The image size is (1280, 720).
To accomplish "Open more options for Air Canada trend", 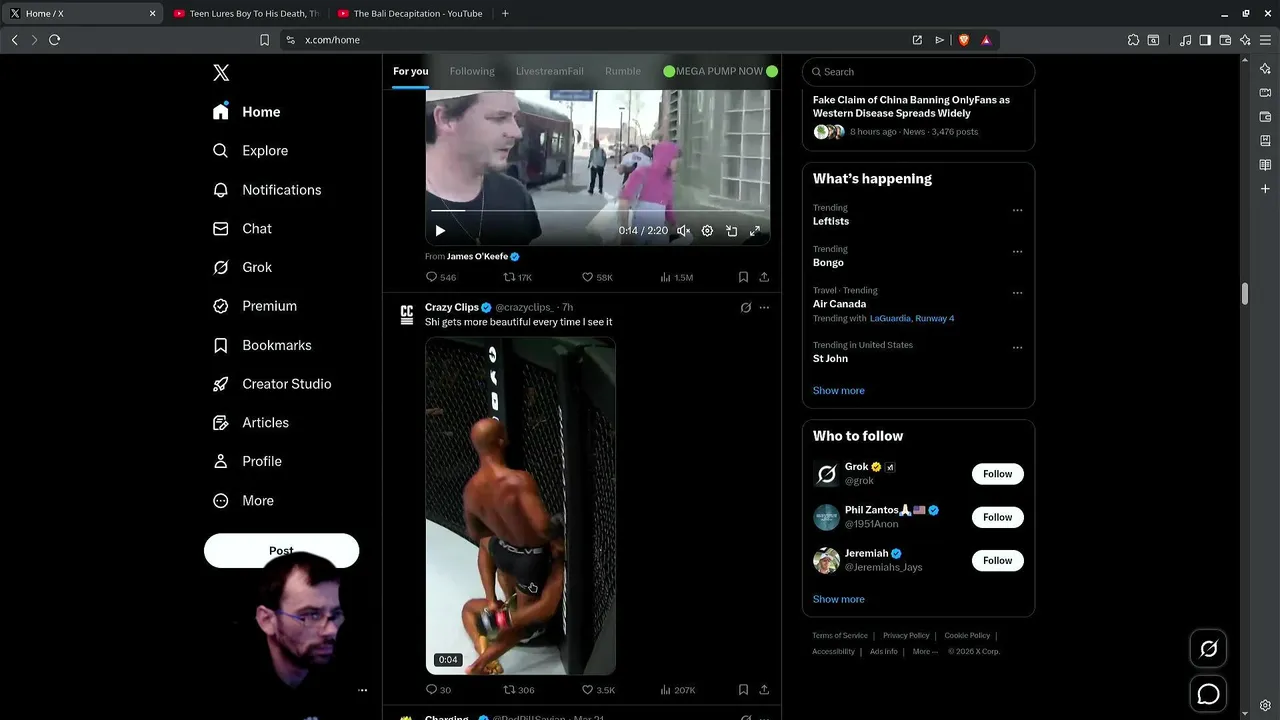I will click(x=1017, y=293).
